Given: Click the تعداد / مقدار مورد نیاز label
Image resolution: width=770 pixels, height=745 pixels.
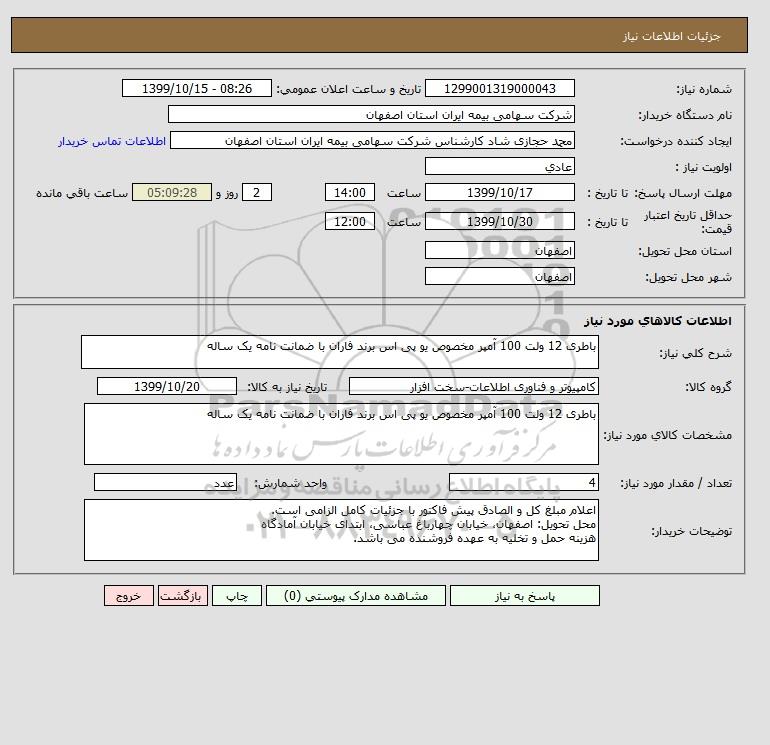Looking at the screenshot, I should (676, 483).
